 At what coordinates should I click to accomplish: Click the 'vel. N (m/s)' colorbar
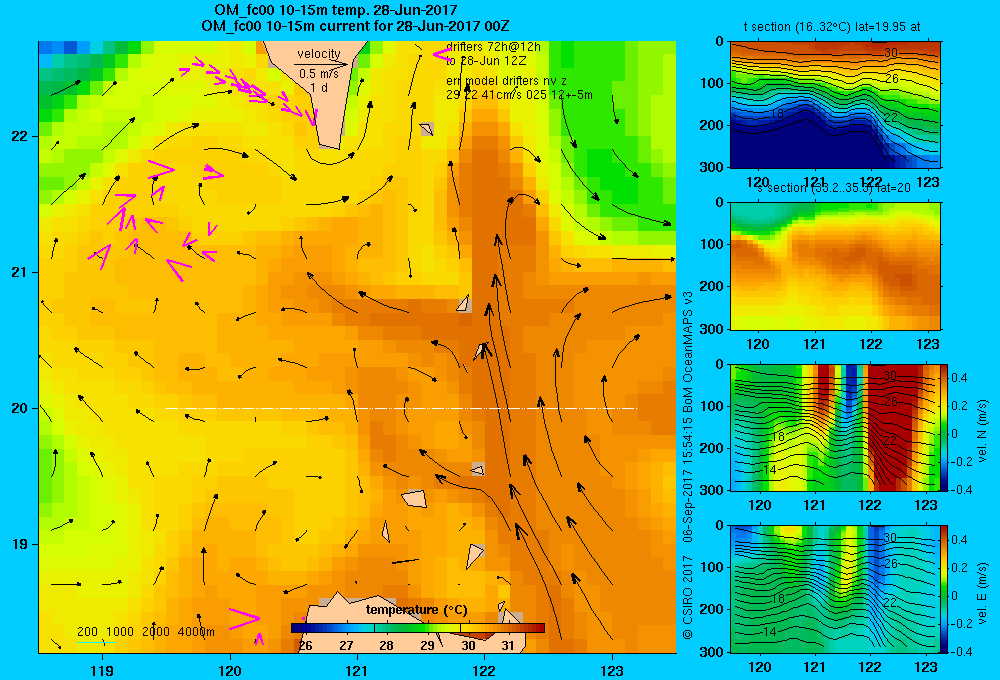click(945, 427)
